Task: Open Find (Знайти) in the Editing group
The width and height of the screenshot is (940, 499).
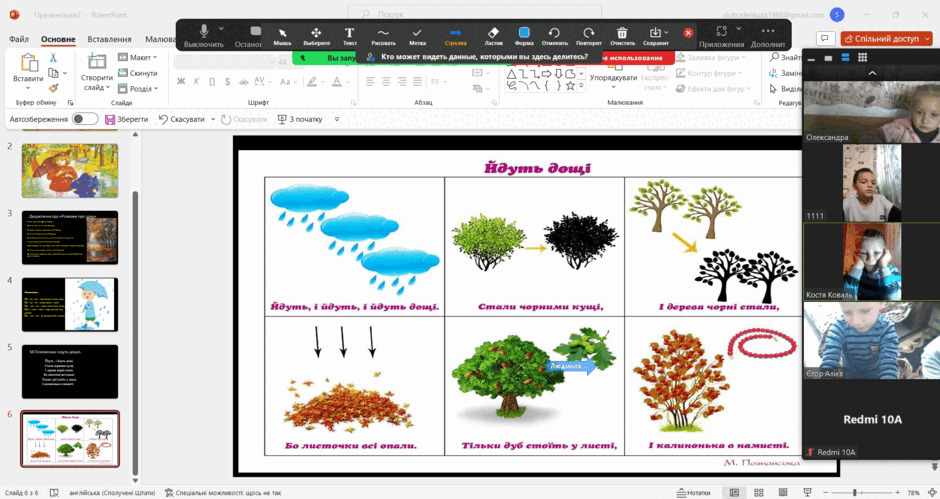Action: 785,58
